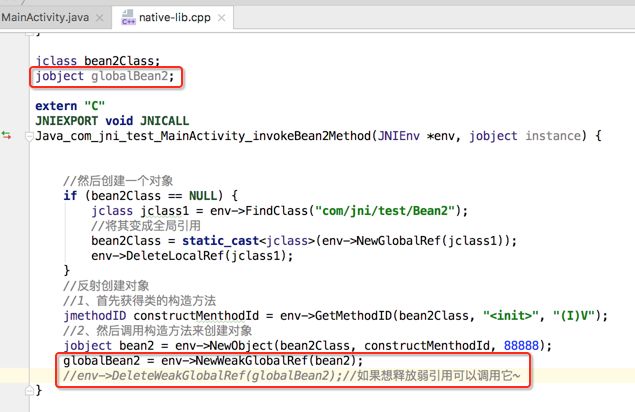Close the native-lib.cpp tab

click(222, 18)
